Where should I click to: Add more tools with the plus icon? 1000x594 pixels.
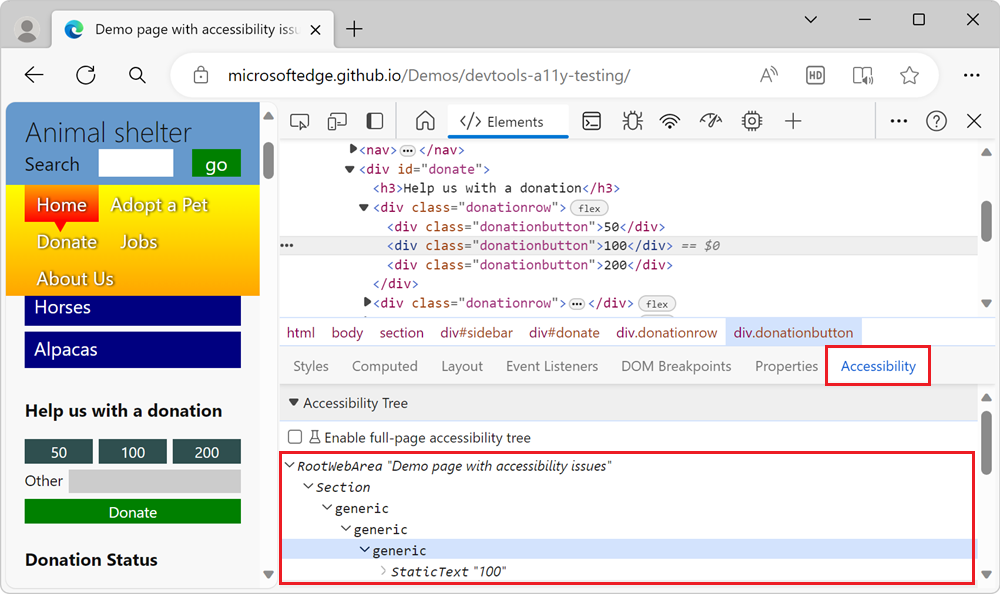click(793, 120)
